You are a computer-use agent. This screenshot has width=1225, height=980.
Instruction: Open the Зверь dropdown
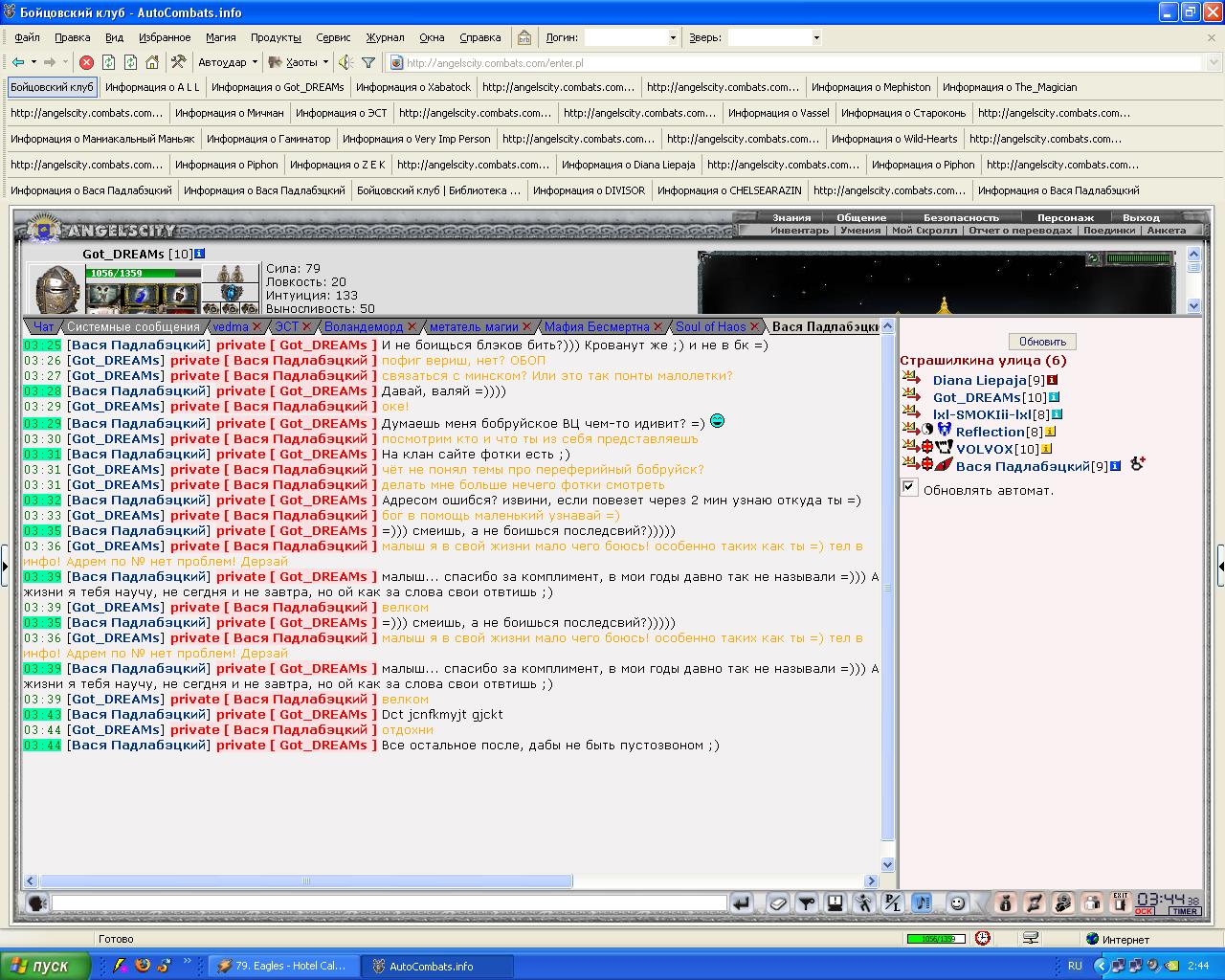[x=816, y=37]
